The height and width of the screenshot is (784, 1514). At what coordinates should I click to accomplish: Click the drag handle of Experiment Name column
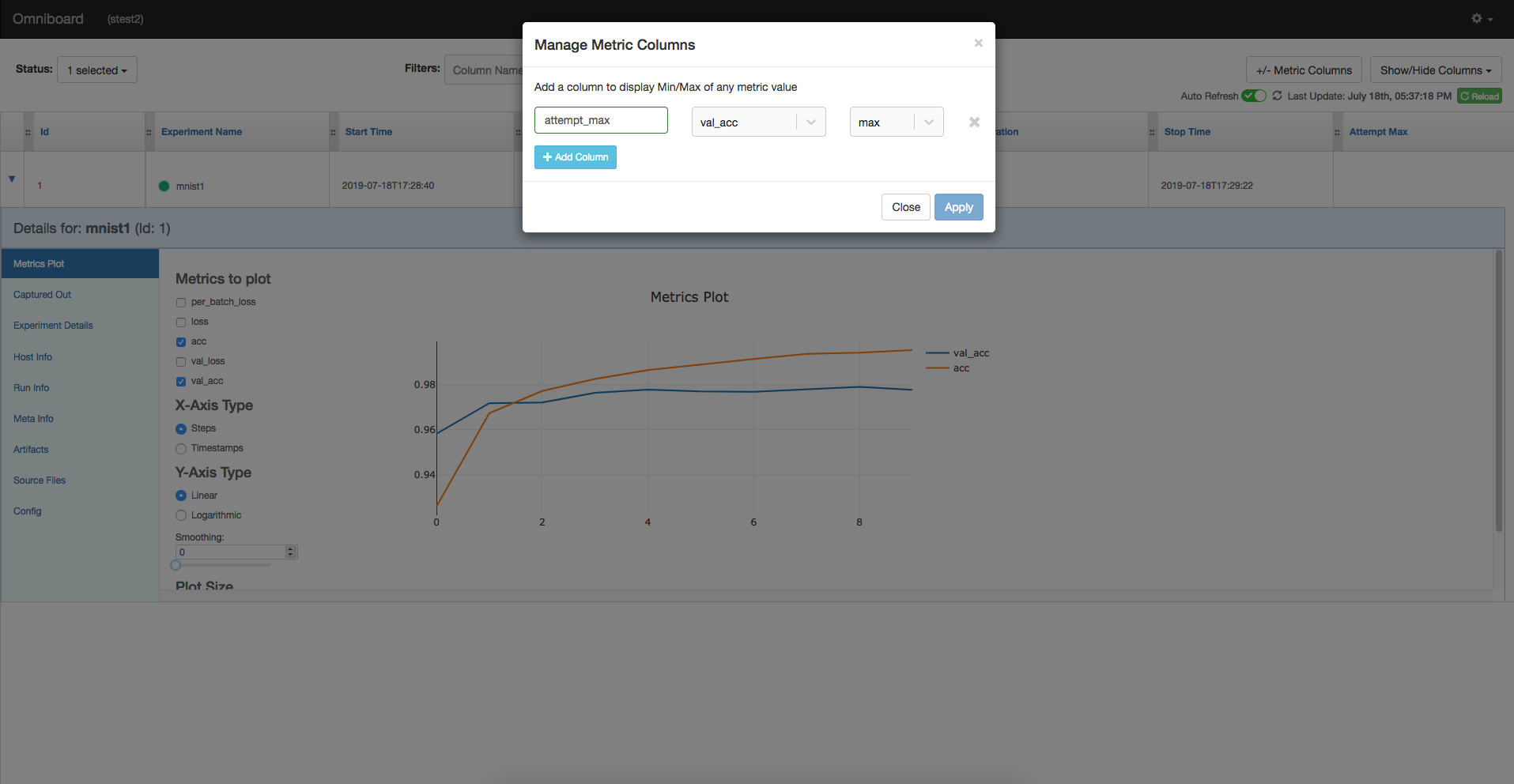[x=149, y=132]
